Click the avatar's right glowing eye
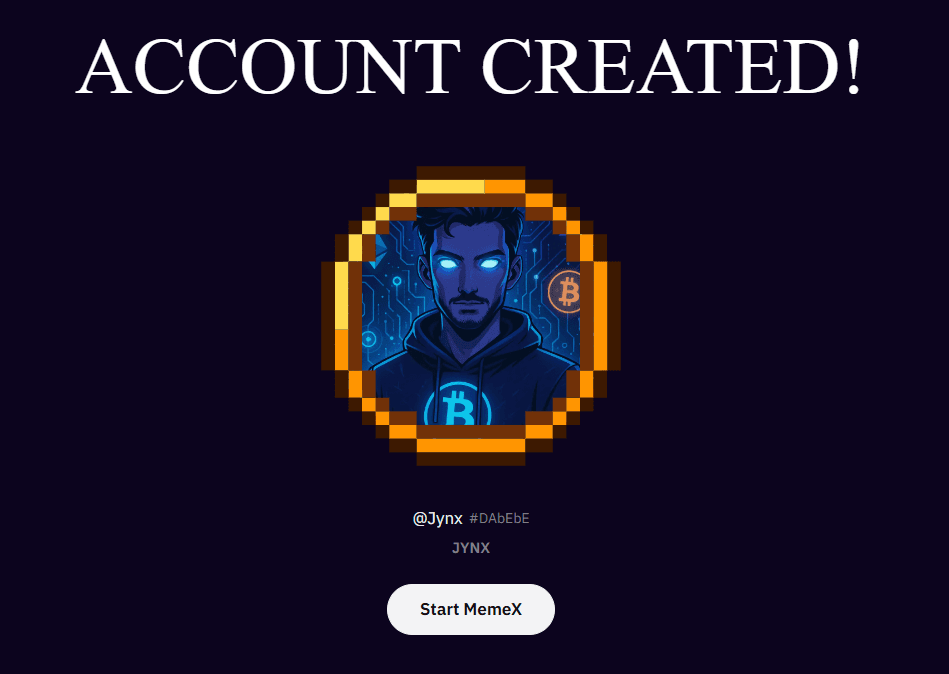Screen dimensions: 949x674 pyautogui.click(x=490, y=264)
